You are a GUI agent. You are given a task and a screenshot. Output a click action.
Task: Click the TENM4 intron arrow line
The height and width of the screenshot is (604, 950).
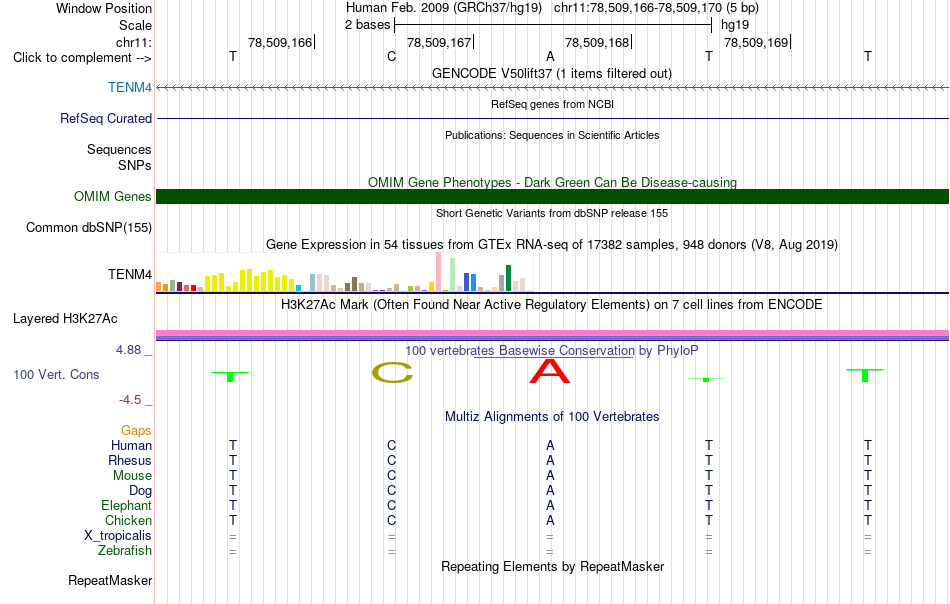pos(553,88)
